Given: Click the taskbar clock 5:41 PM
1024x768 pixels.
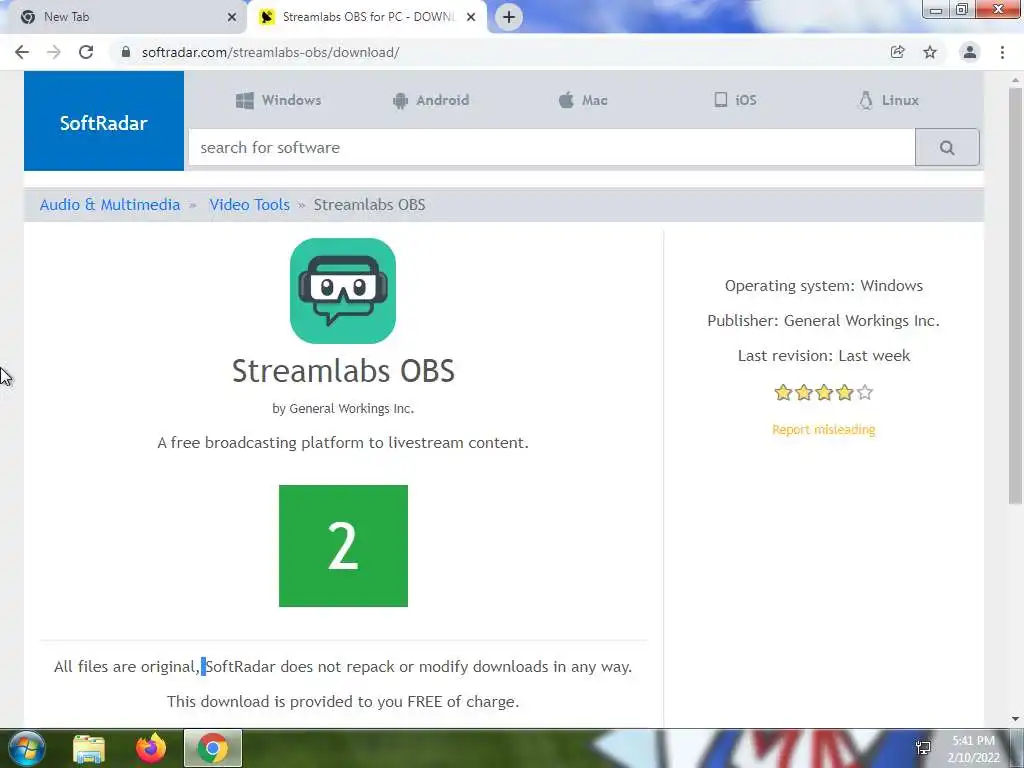Looking at the screenshot, I should point(973,741).
